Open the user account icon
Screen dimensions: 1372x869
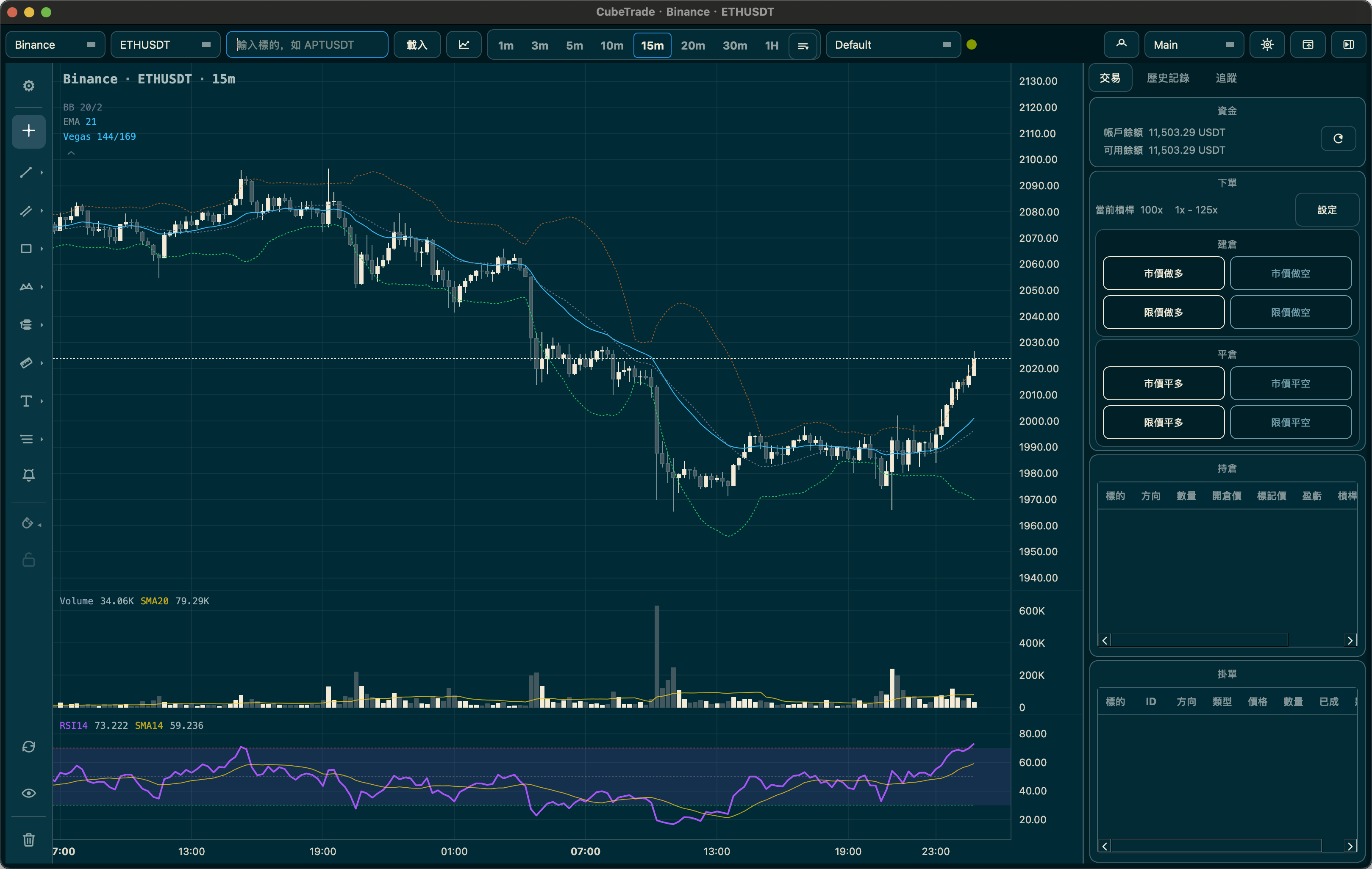[1121, 44]
